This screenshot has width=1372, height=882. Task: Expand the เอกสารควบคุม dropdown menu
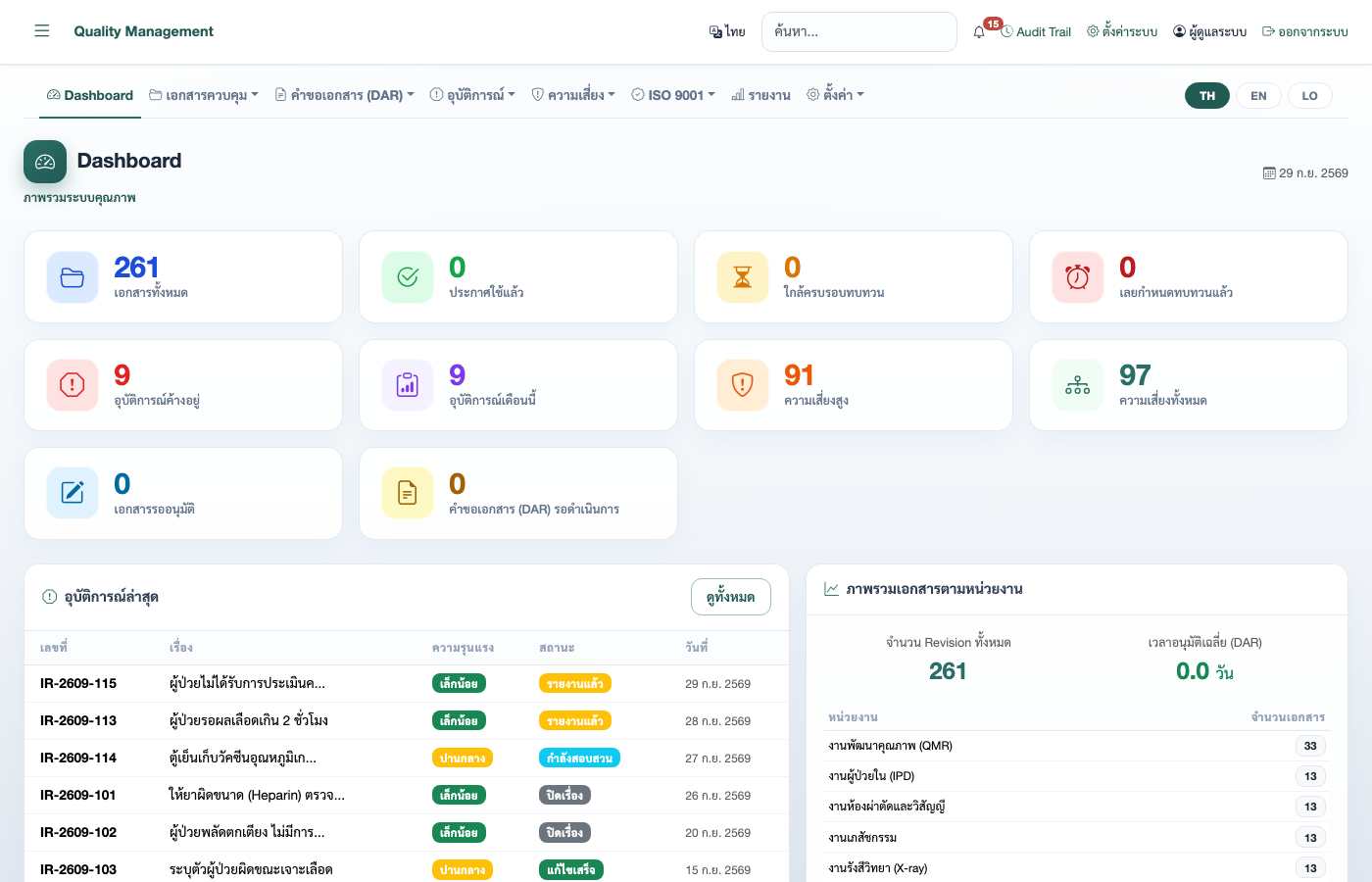pyautogui.click(x=204, y=95)
